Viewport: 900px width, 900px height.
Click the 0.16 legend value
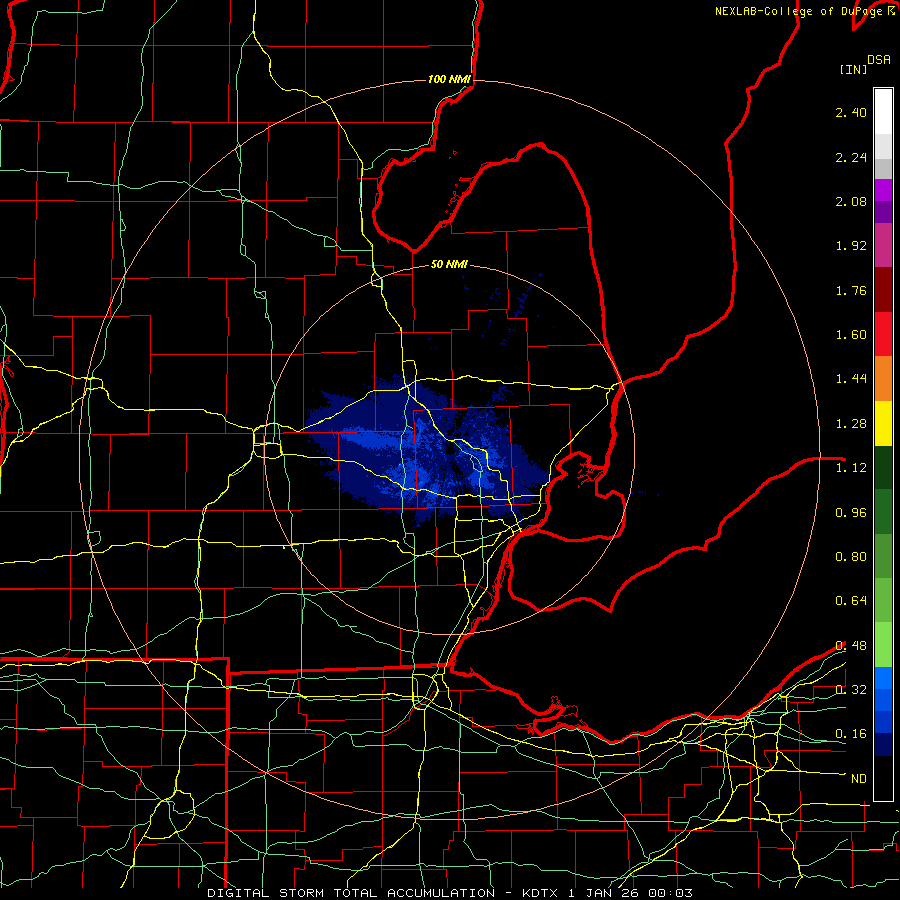click(x=851, y=734)
